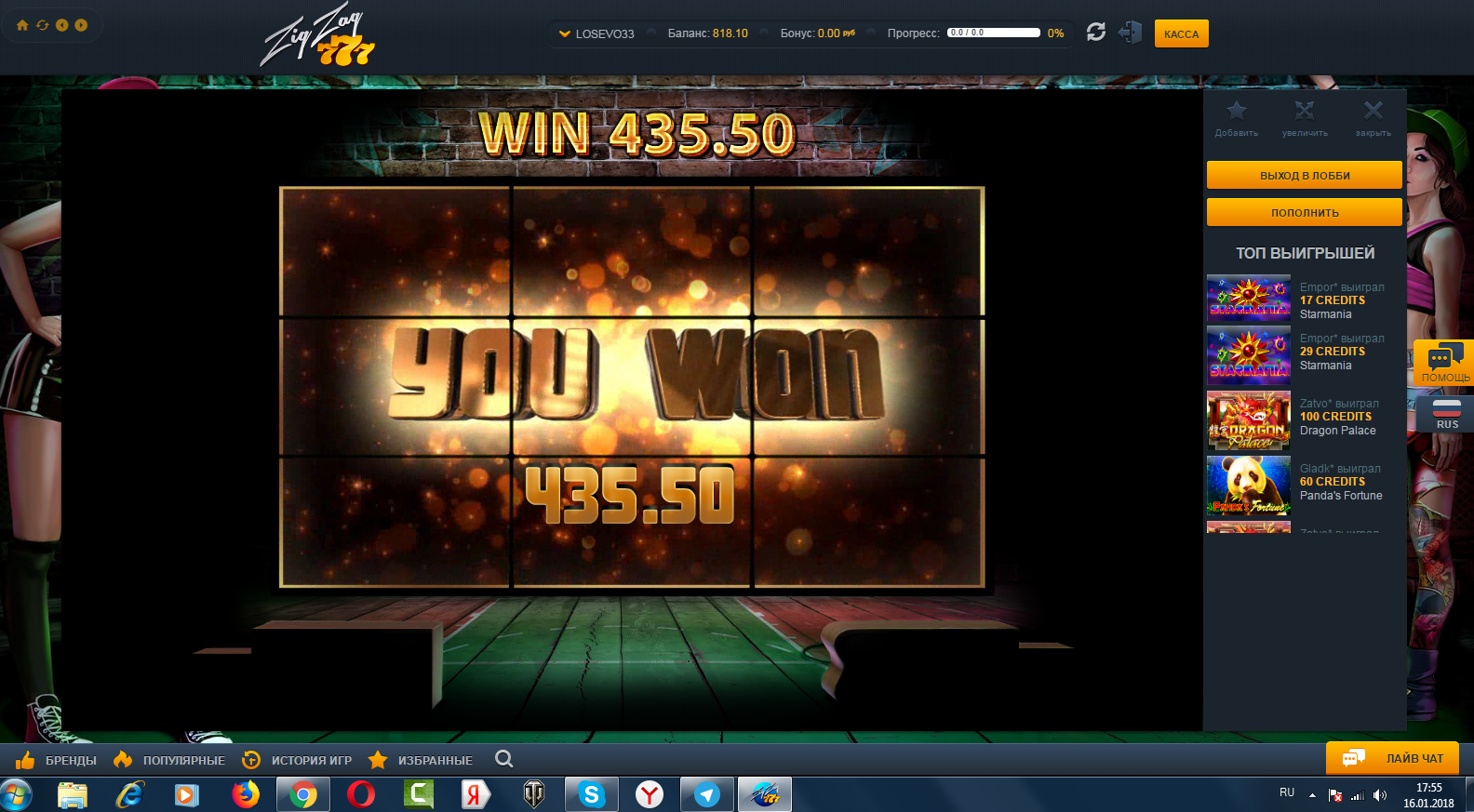This screenshot has width=1474, height=812.
Task: Log out using the door exit icon
Action: tap(1130, 33)
